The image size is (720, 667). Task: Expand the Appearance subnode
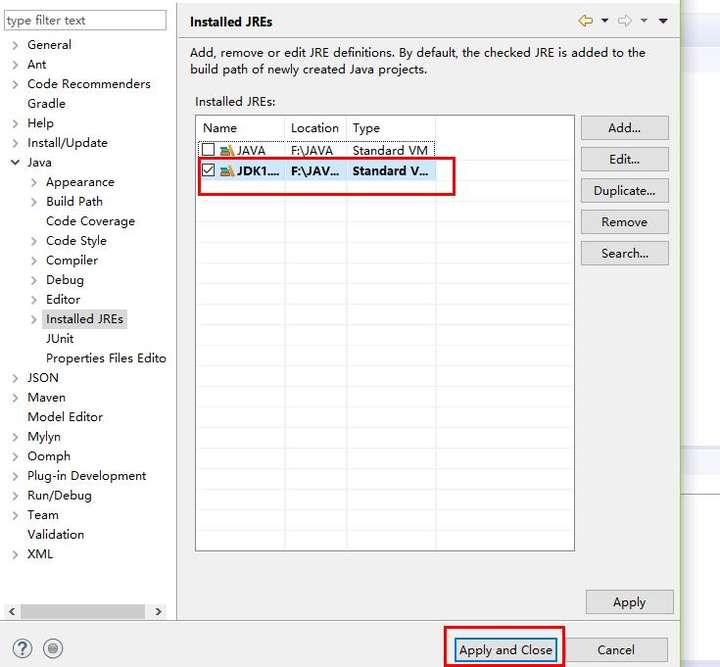(x=34, y=182)
